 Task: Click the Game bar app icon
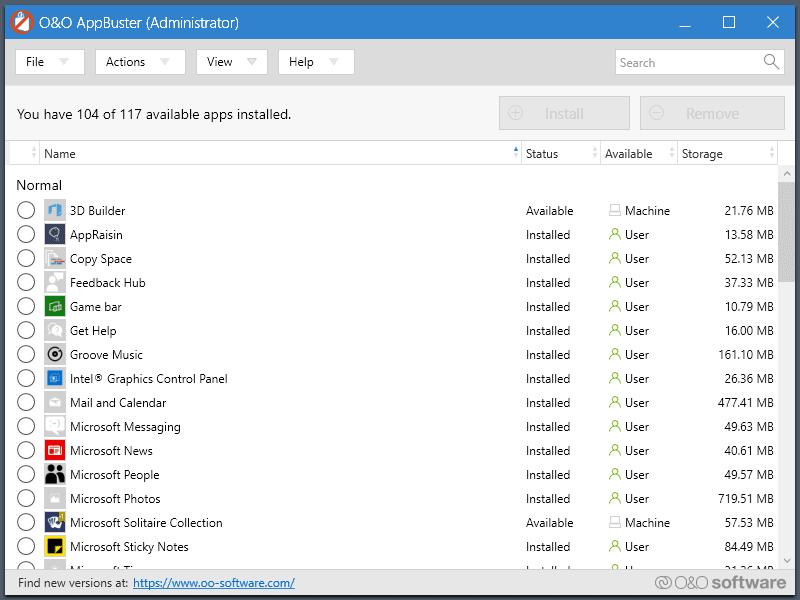(x=55, y=306)
